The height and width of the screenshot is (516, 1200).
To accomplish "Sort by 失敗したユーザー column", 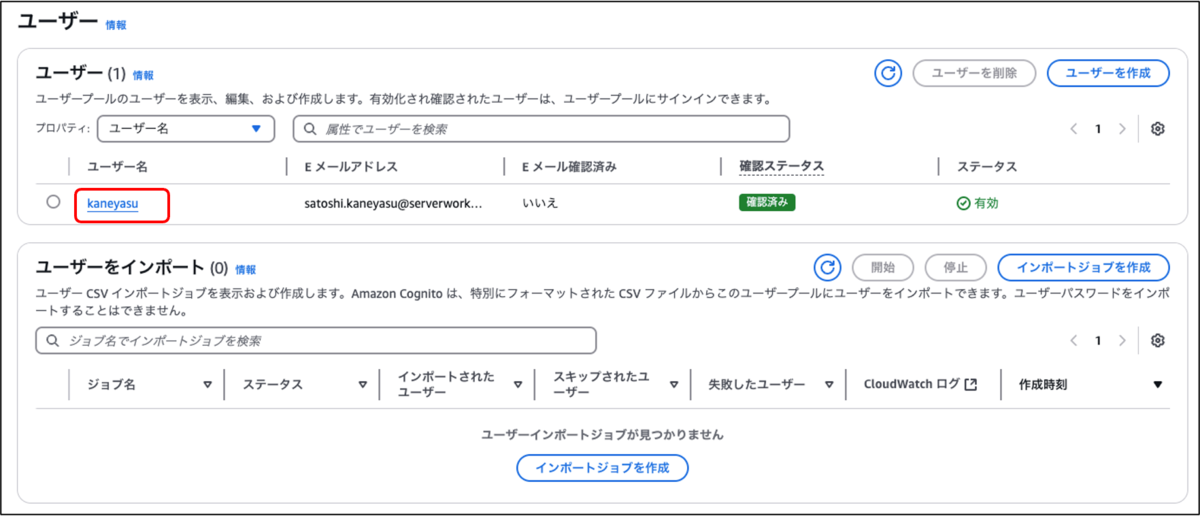I will 829,384.
